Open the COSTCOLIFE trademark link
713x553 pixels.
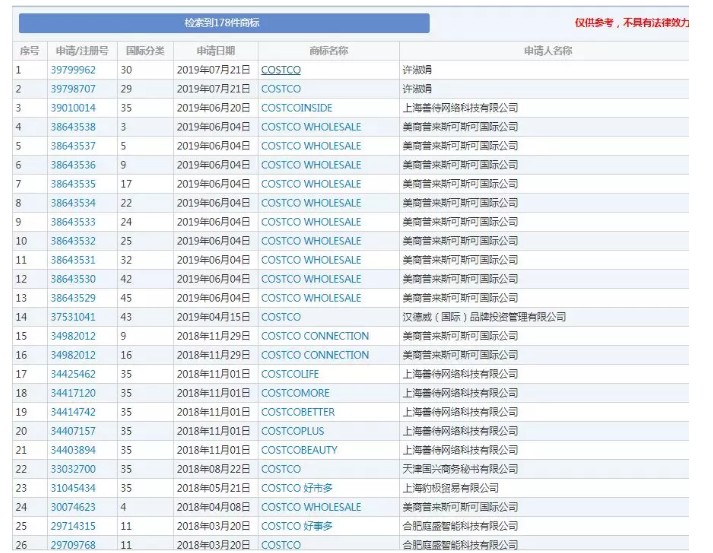point(290,374)
